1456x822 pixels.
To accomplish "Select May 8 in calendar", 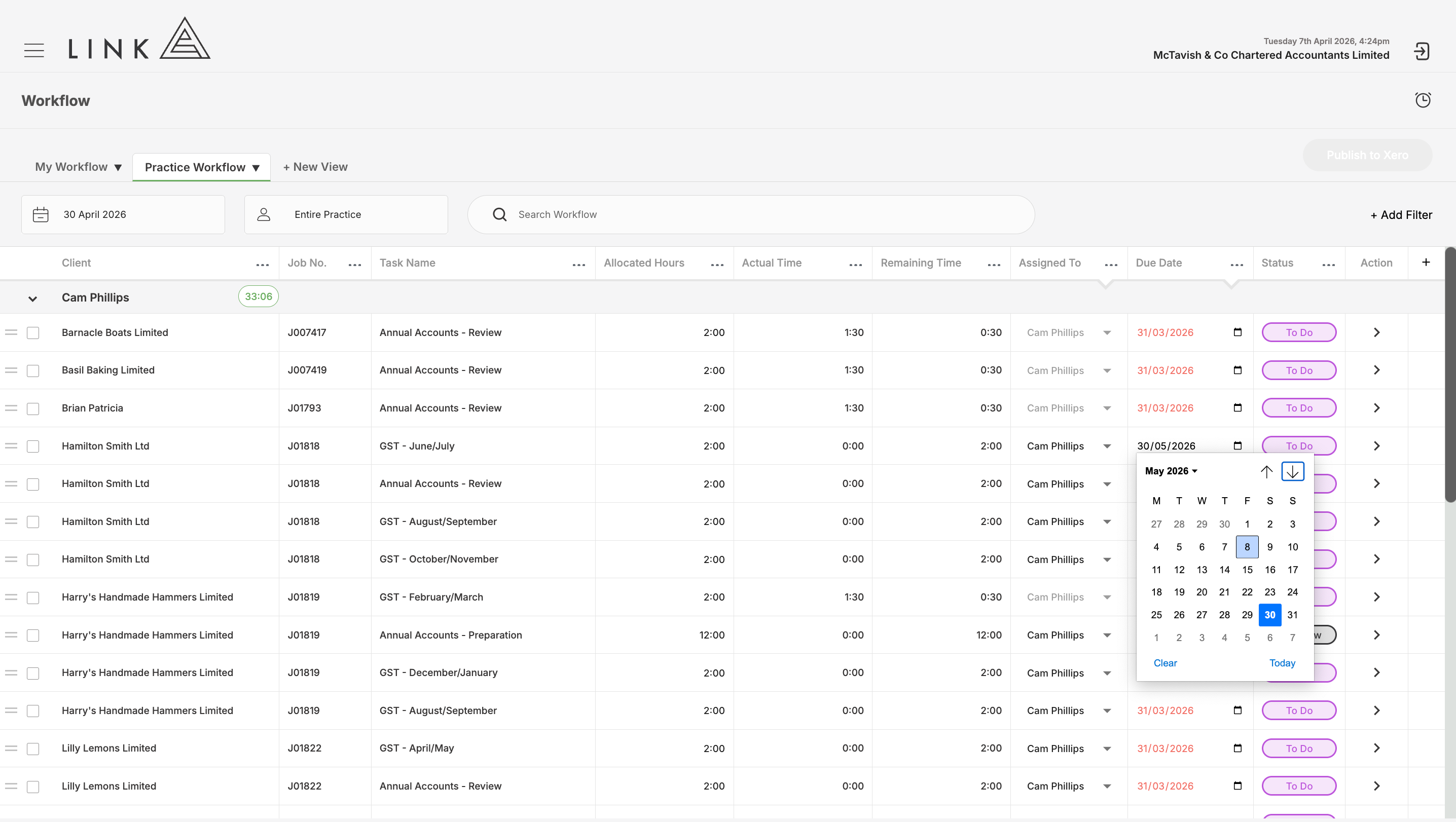I will 1247,547.
